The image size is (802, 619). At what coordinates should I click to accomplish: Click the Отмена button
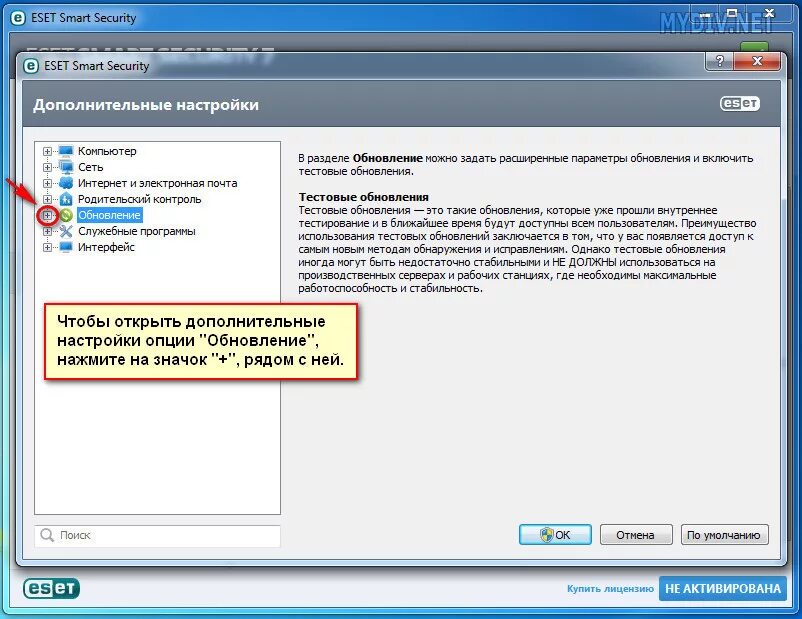(x=636, y=535)
